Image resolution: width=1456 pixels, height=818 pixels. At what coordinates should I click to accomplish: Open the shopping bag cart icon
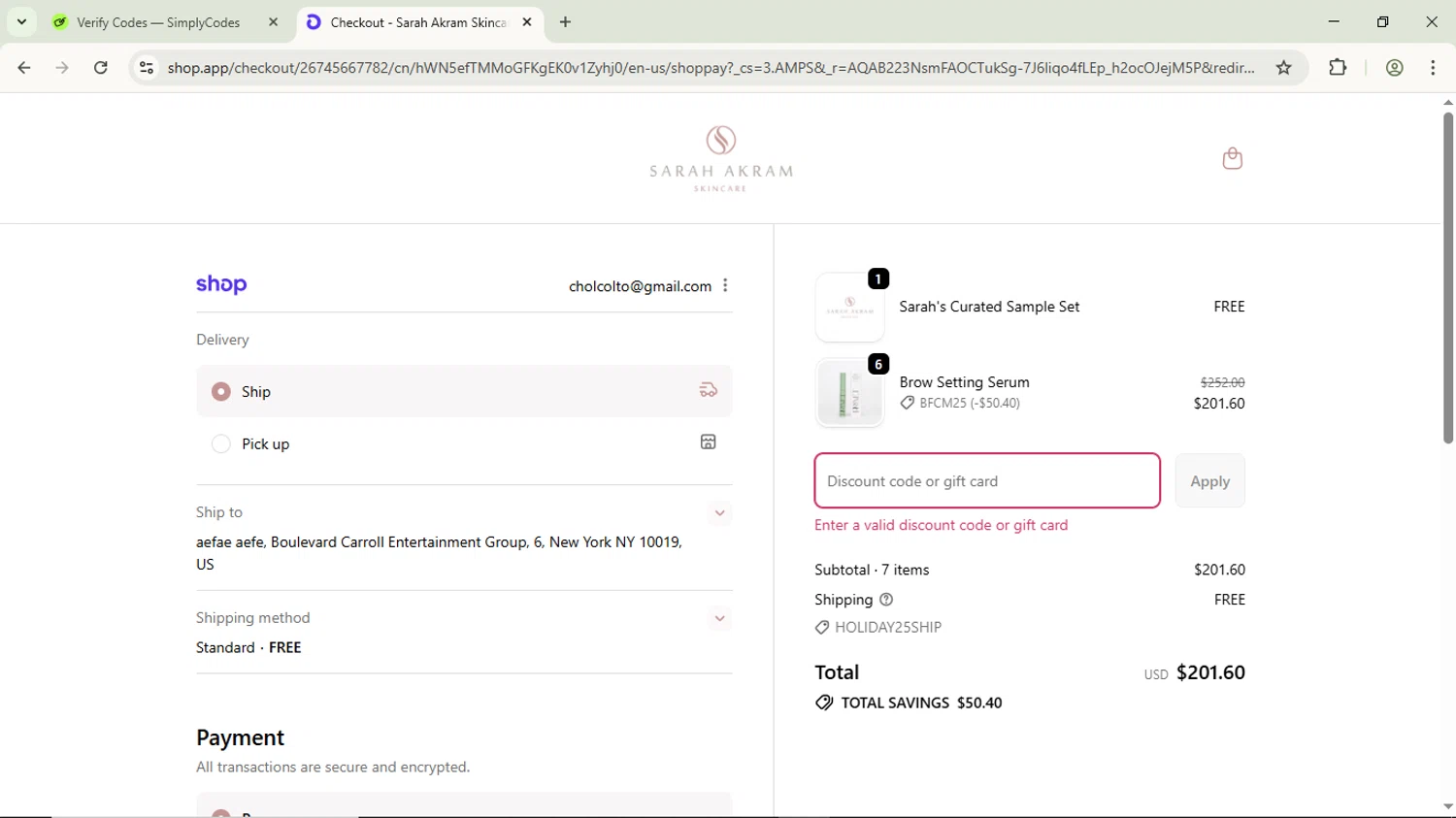pos(1232,158)
